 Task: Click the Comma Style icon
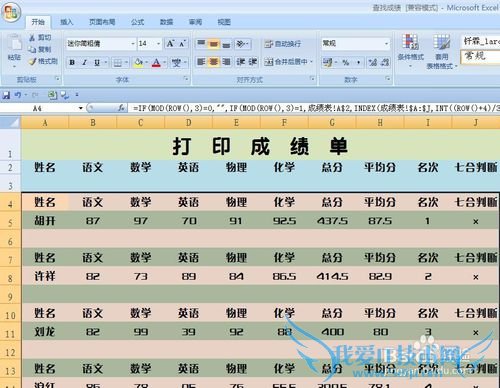tap(358, 62)
